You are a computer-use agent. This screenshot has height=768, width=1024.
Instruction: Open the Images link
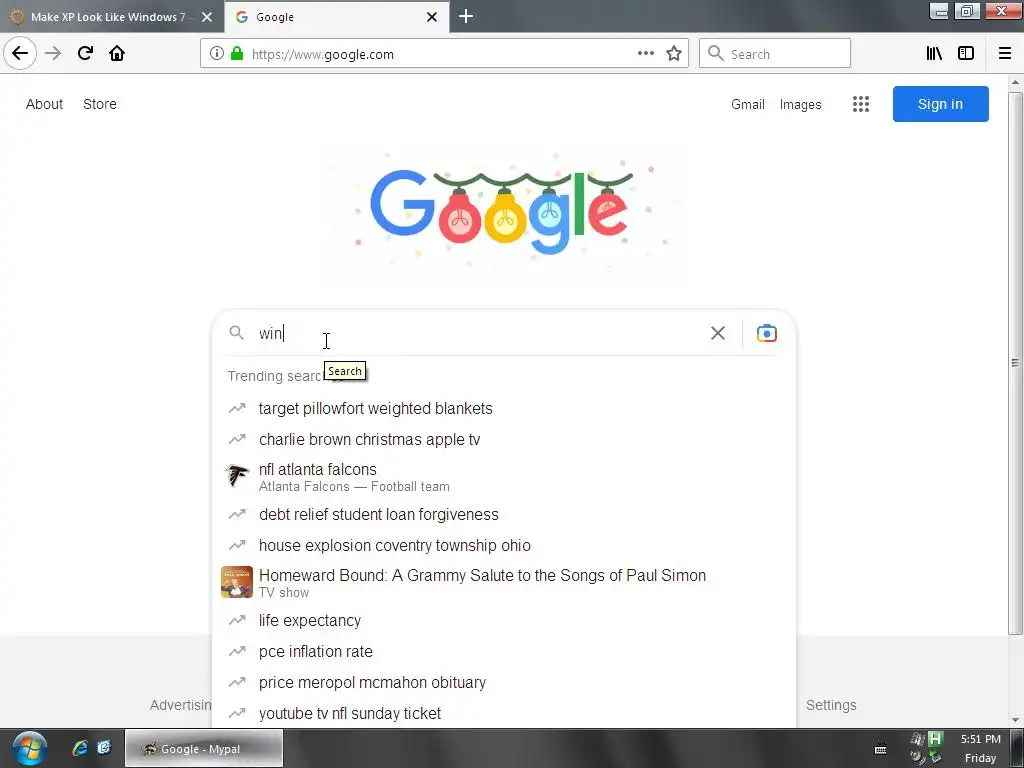tap(801, 104)
